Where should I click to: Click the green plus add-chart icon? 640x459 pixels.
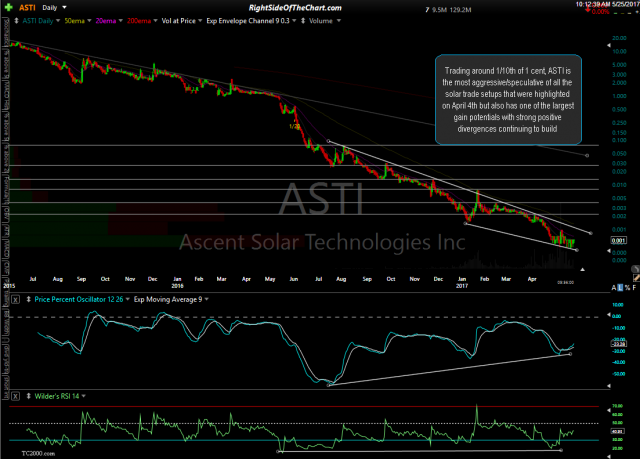(8, 7)
